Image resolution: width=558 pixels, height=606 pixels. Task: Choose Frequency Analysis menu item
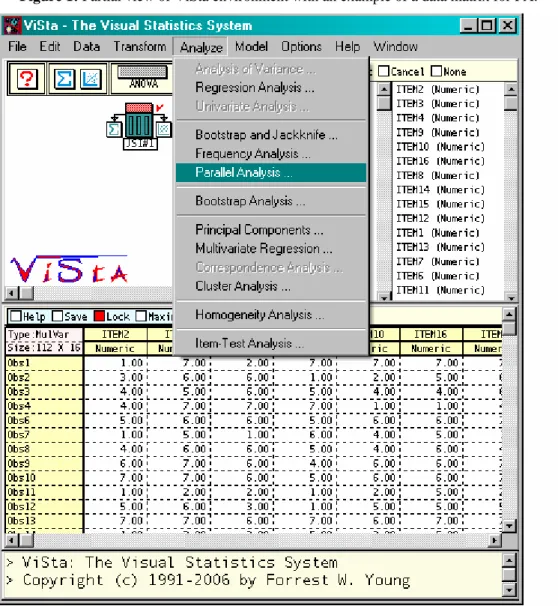click(271, 153)
